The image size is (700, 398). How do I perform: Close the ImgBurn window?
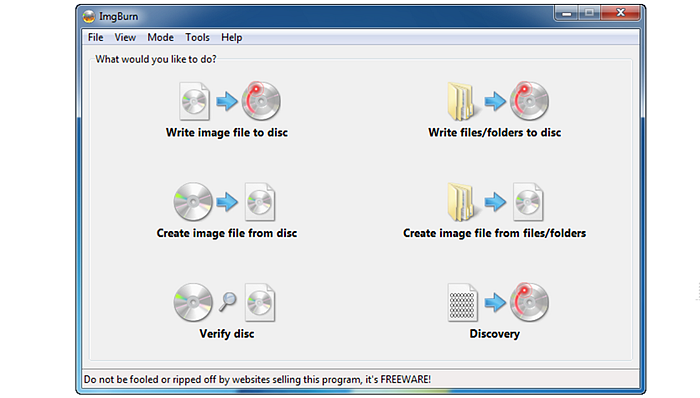coord(621,13)
